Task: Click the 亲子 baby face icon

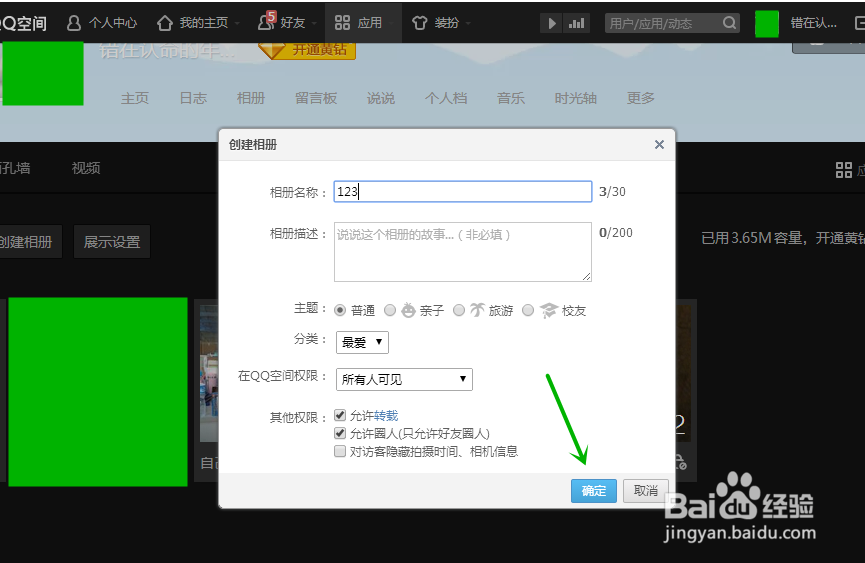Action: (408, 310)
